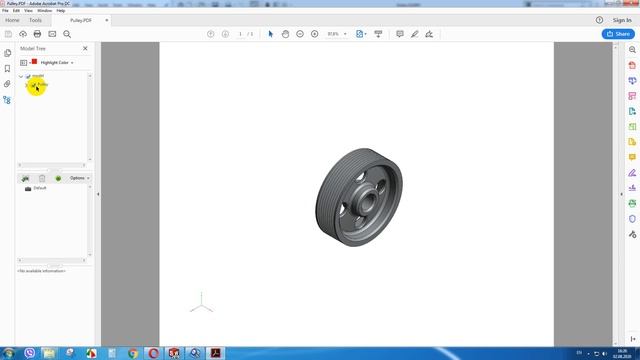This screenshot has height=360, width=640.
Task: Collapse left navigation pane with the arrow handle
Action: point(98,194)
